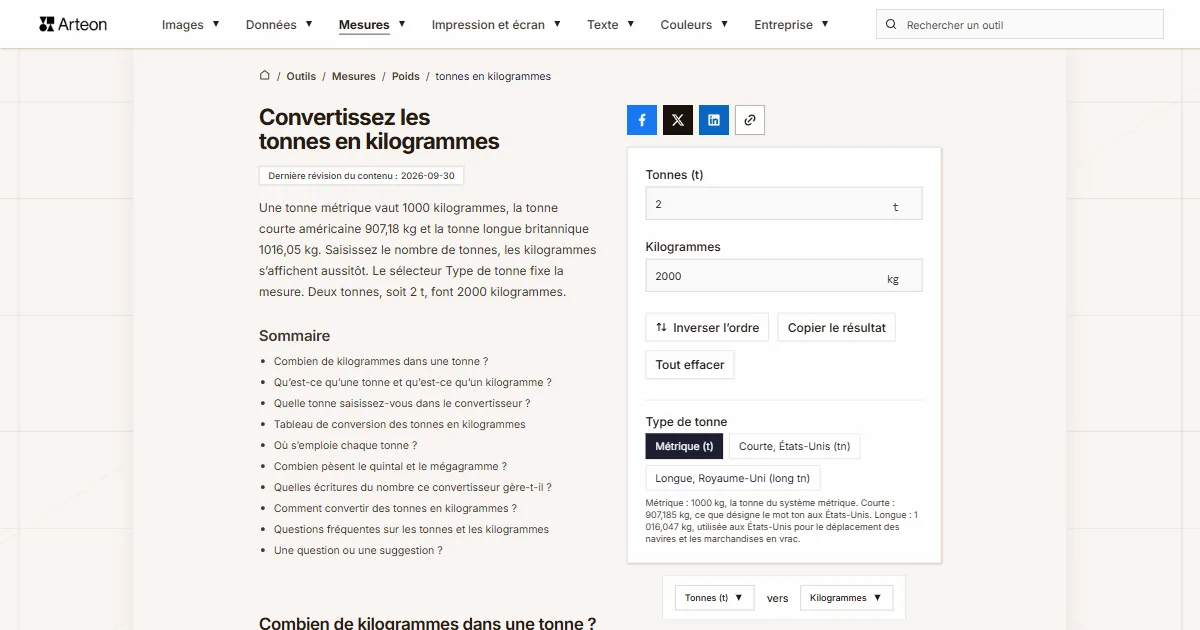Share page on LinkedIn
The width and height of the screenshot is (1200, 630).
point(714,120)
